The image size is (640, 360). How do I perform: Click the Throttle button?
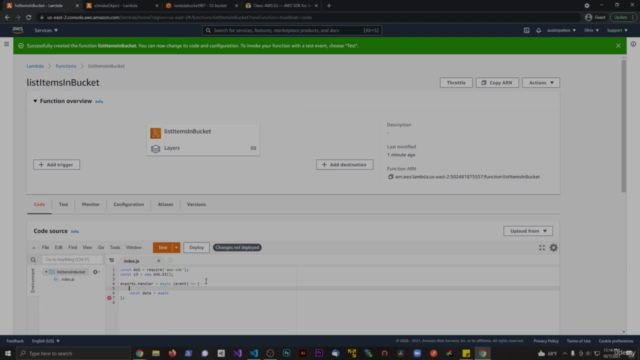456,83
